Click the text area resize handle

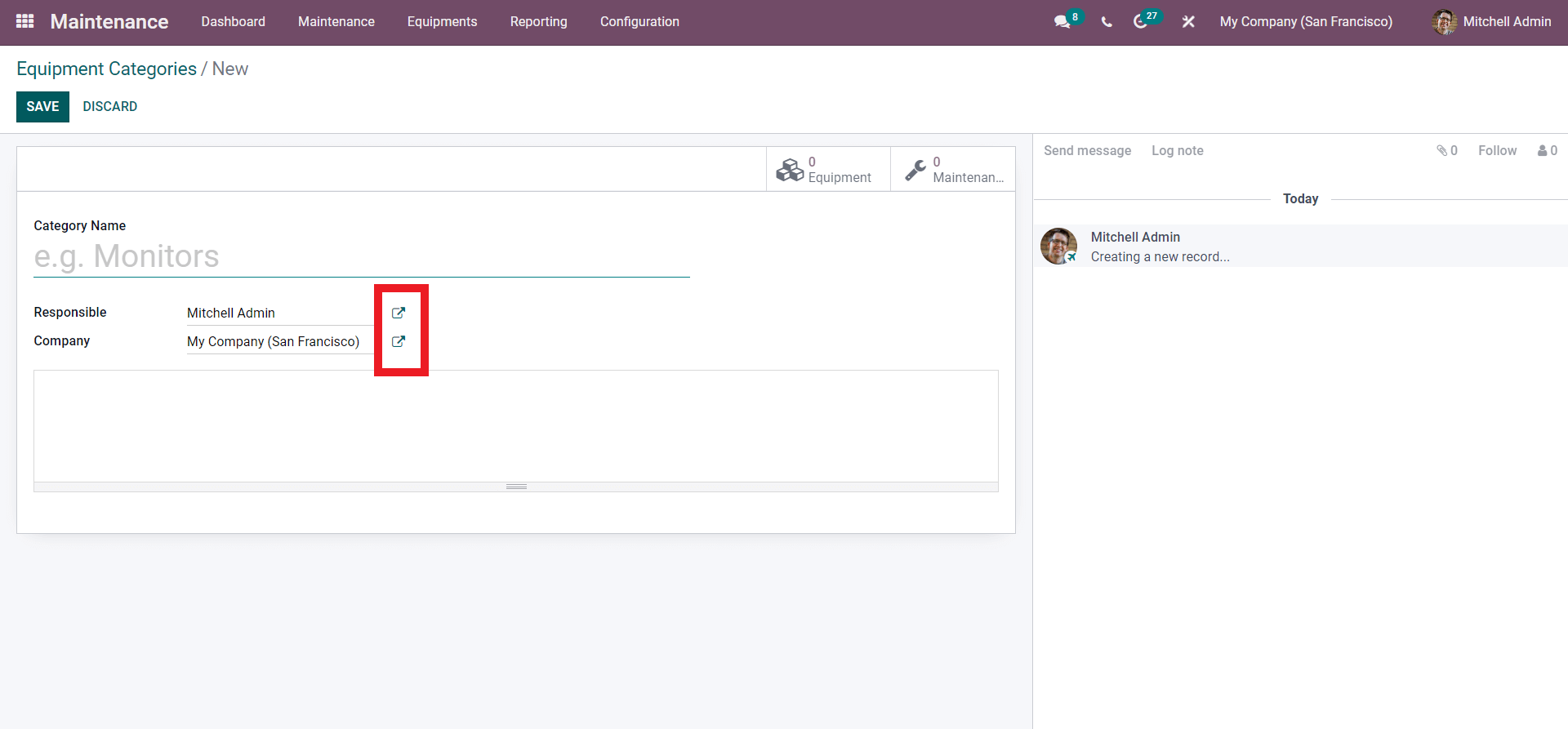coord(516,487)
